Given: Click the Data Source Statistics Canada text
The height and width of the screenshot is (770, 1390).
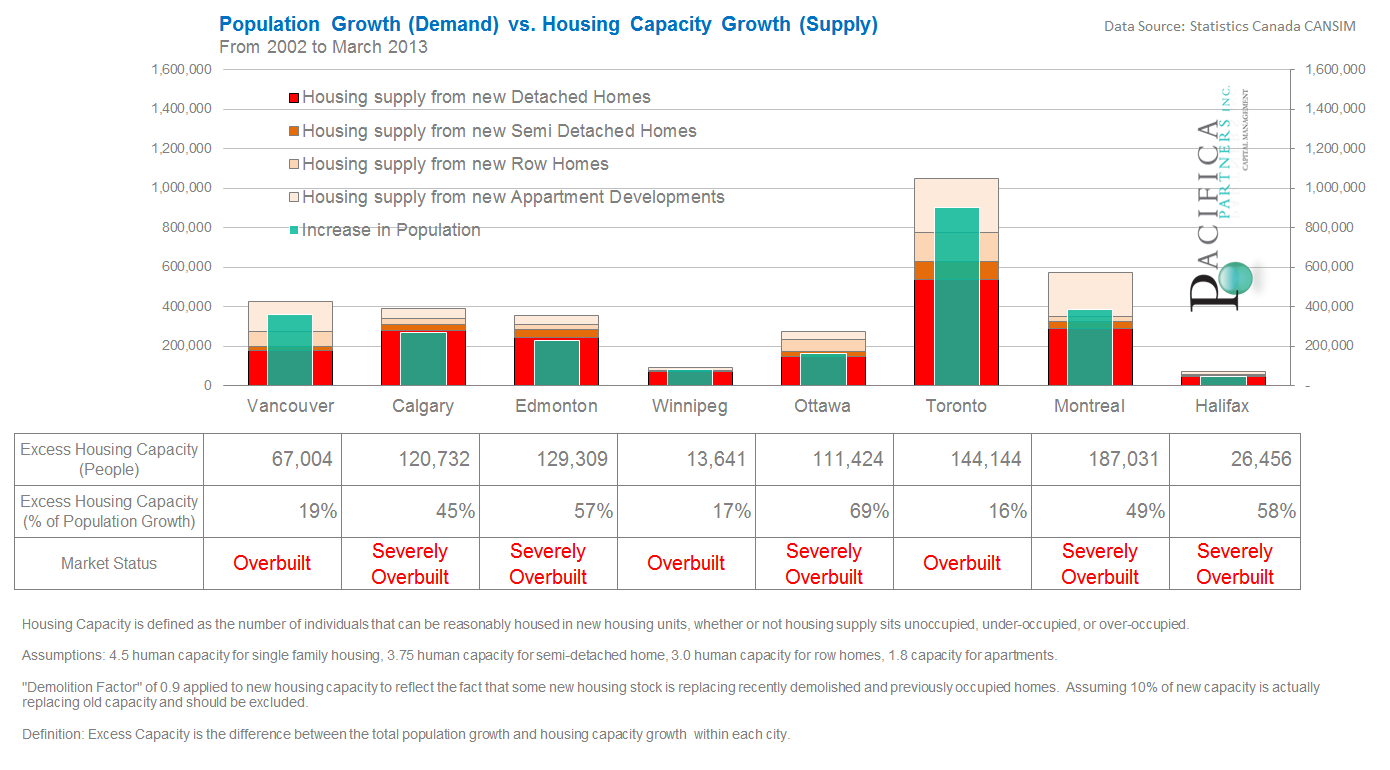Looking at the screenshot, I should tap(1229, 26).
